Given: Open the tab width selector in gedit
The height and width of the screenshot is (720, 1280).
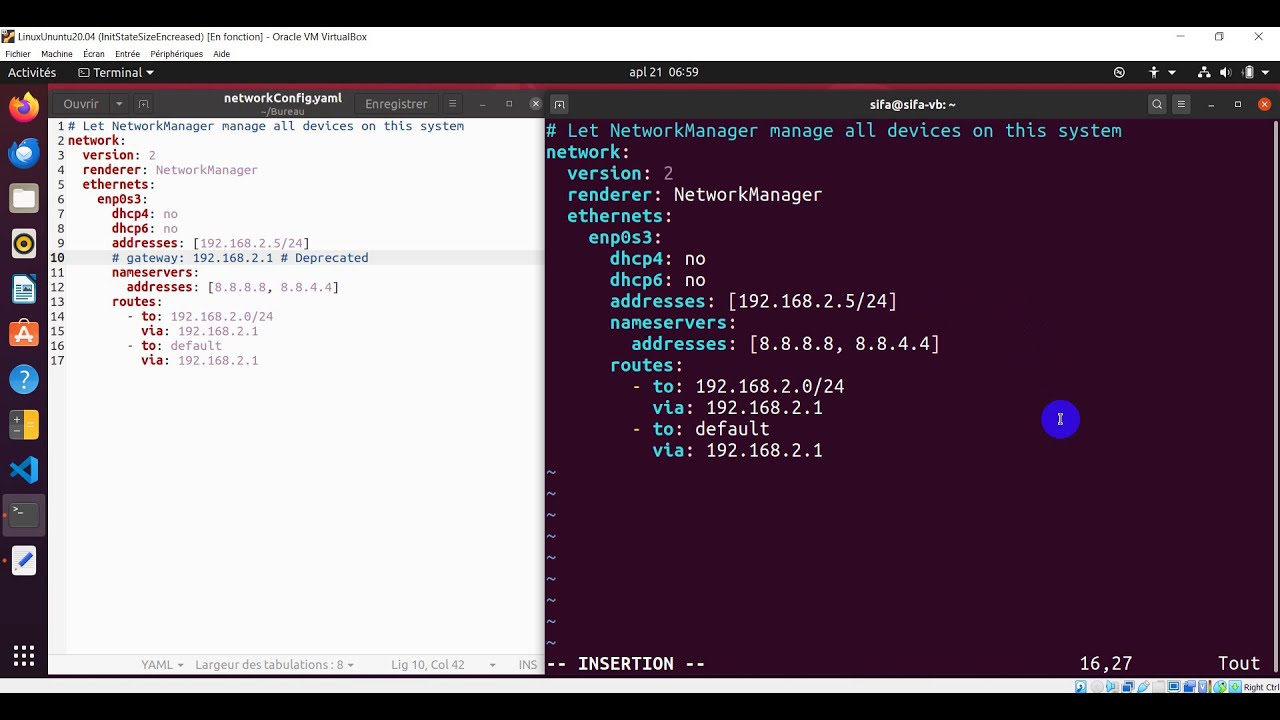Looking at the screenshot, I should pos(274,664).
